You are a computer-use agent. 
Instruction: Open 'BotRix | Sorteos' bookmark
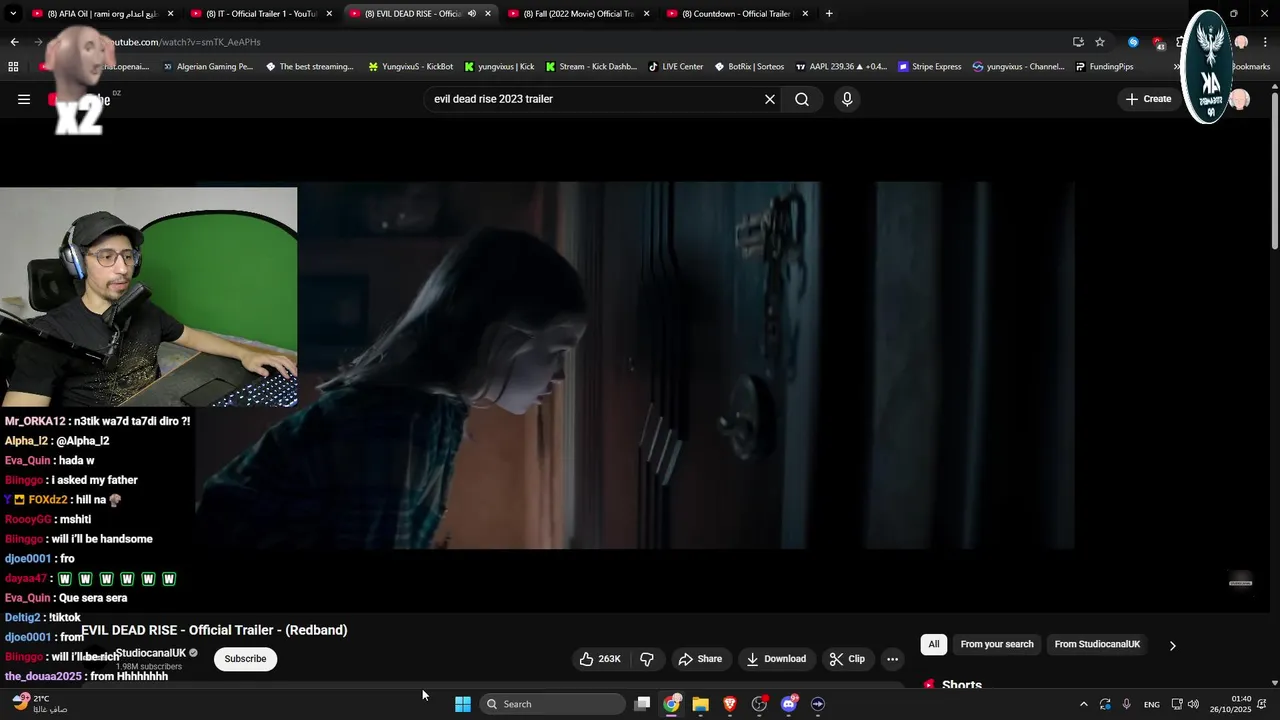[x=749, y=67]
